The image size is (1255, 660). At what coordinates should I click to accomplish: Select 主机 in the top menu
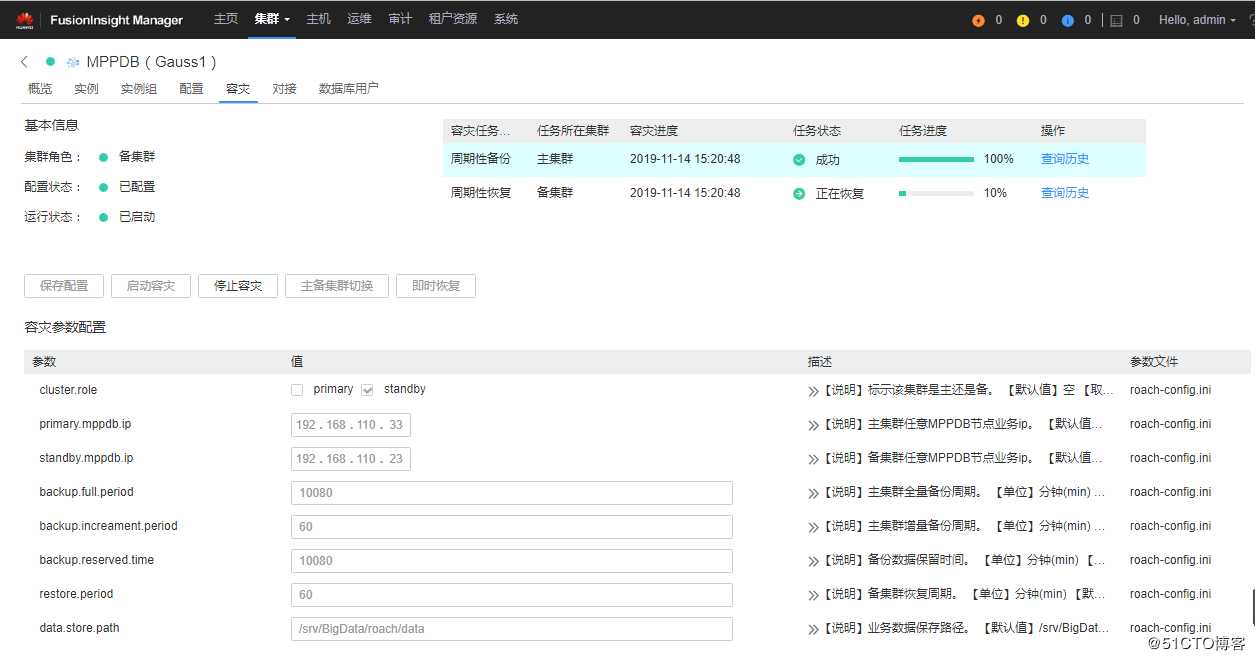click(318, 19)
